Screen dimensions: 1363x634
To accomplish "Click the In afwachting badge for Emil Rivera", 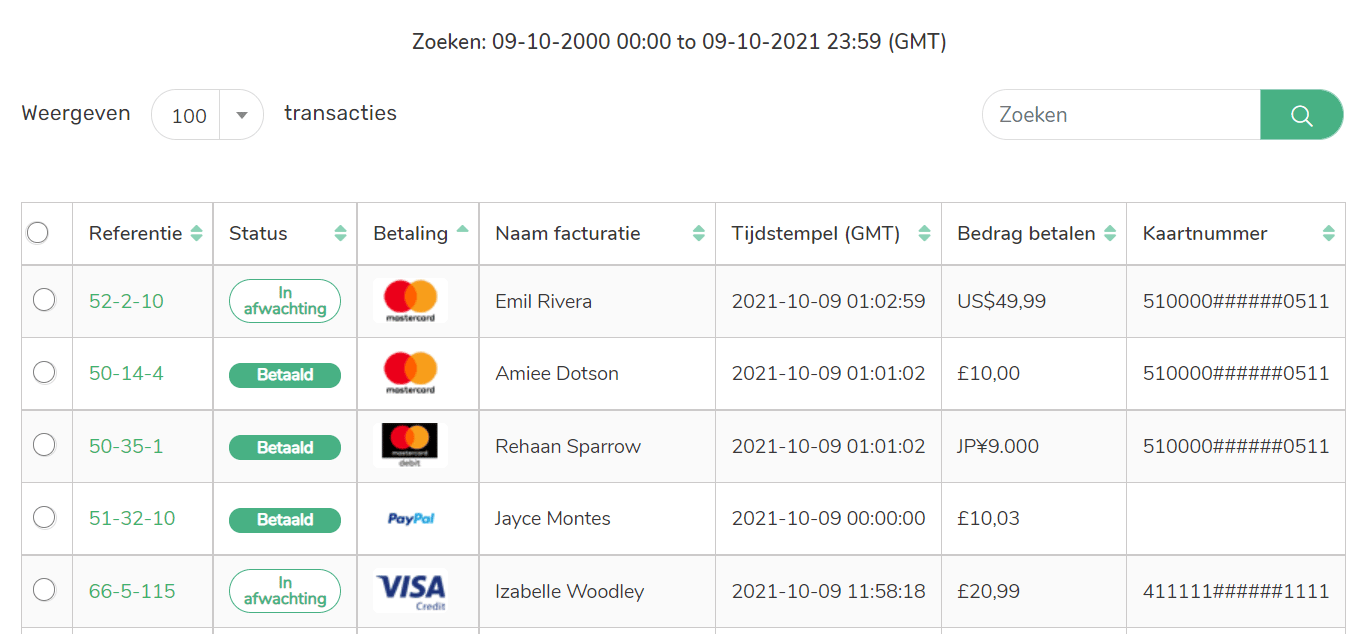I will click(x=285, y=301).
